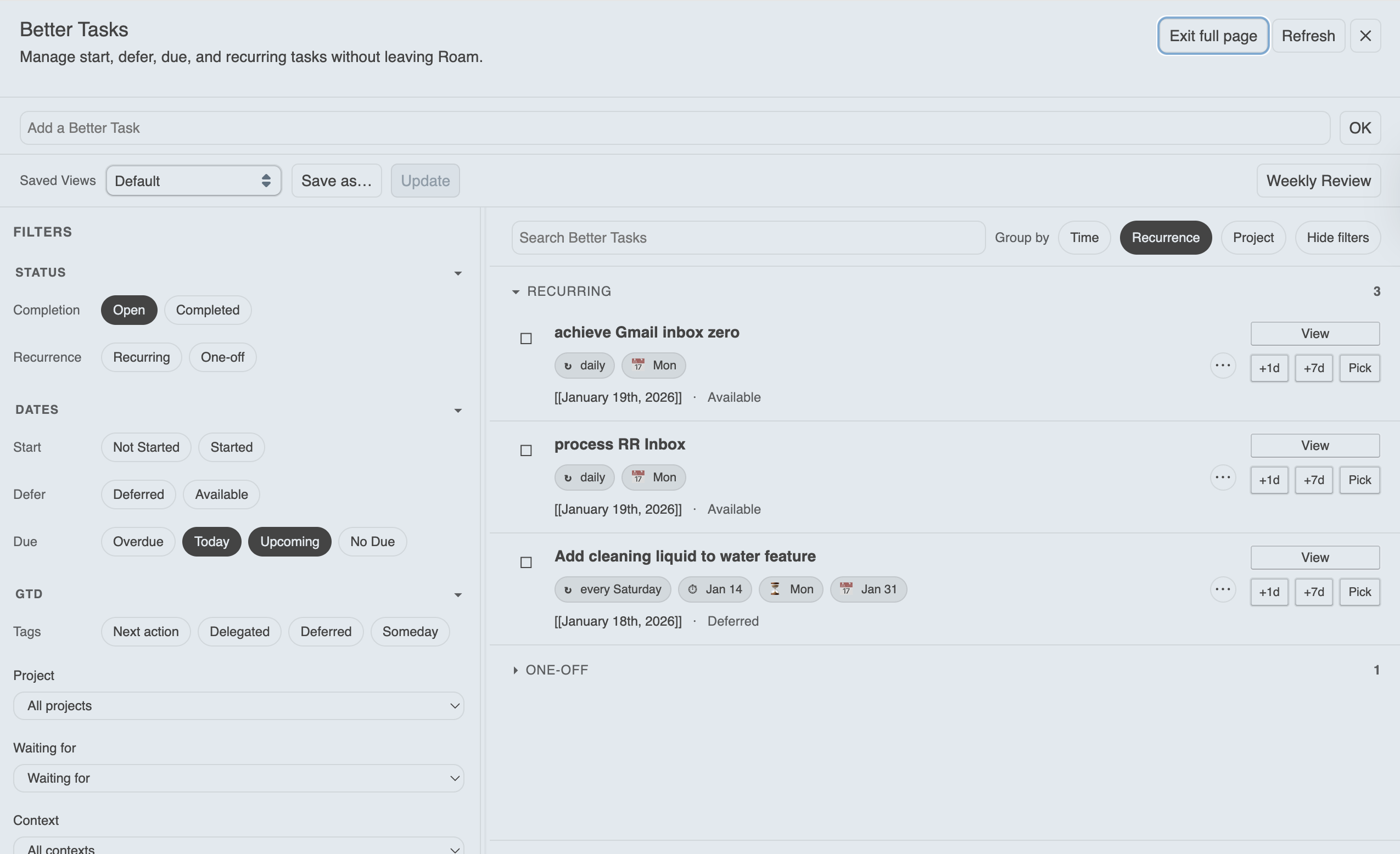1400x854 pixels.
Task: Tick the cleaning liquid task checkbox
Action: (x=526, y=563)
